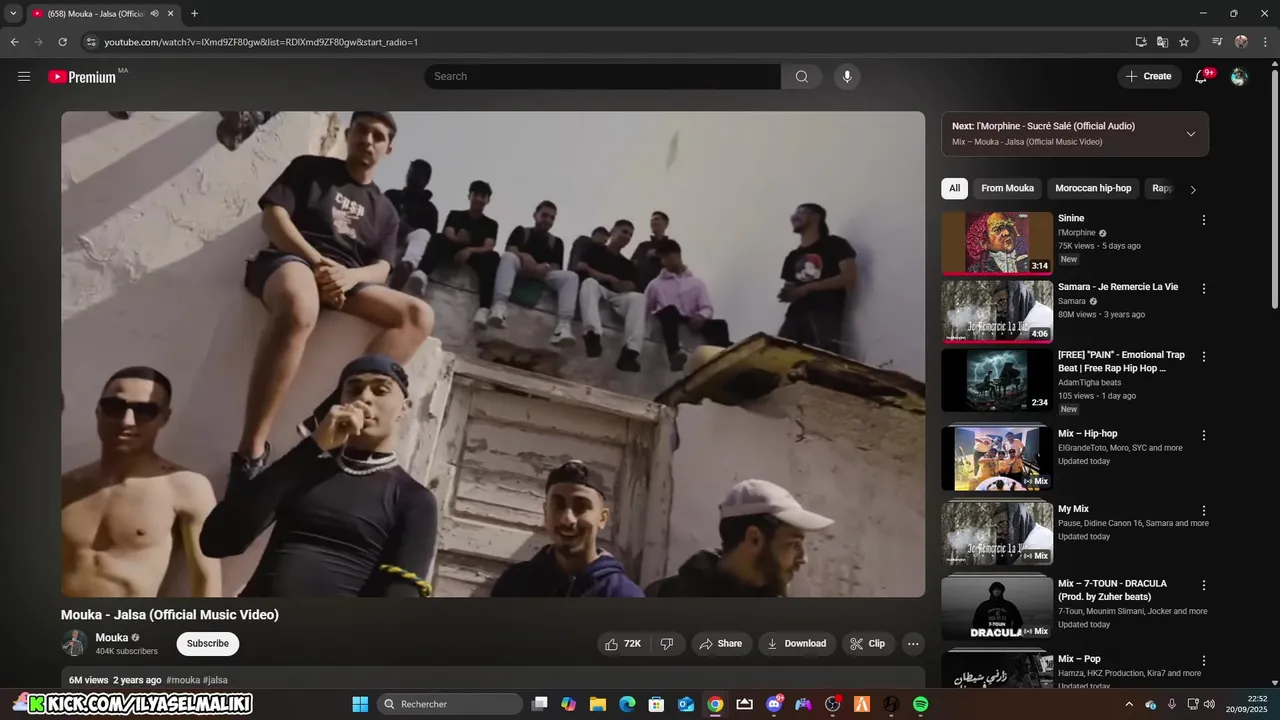This screenshot has height=720, width=1280.
Task: Open the Mouka channel name link
Action: point(112,638)
